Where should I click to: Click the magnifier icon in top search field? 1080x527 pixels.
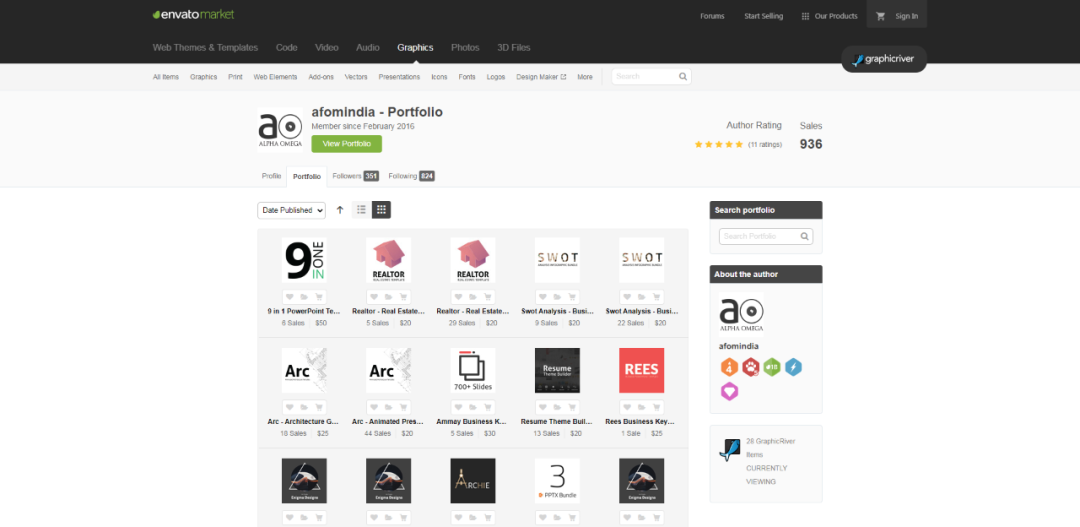683,76
